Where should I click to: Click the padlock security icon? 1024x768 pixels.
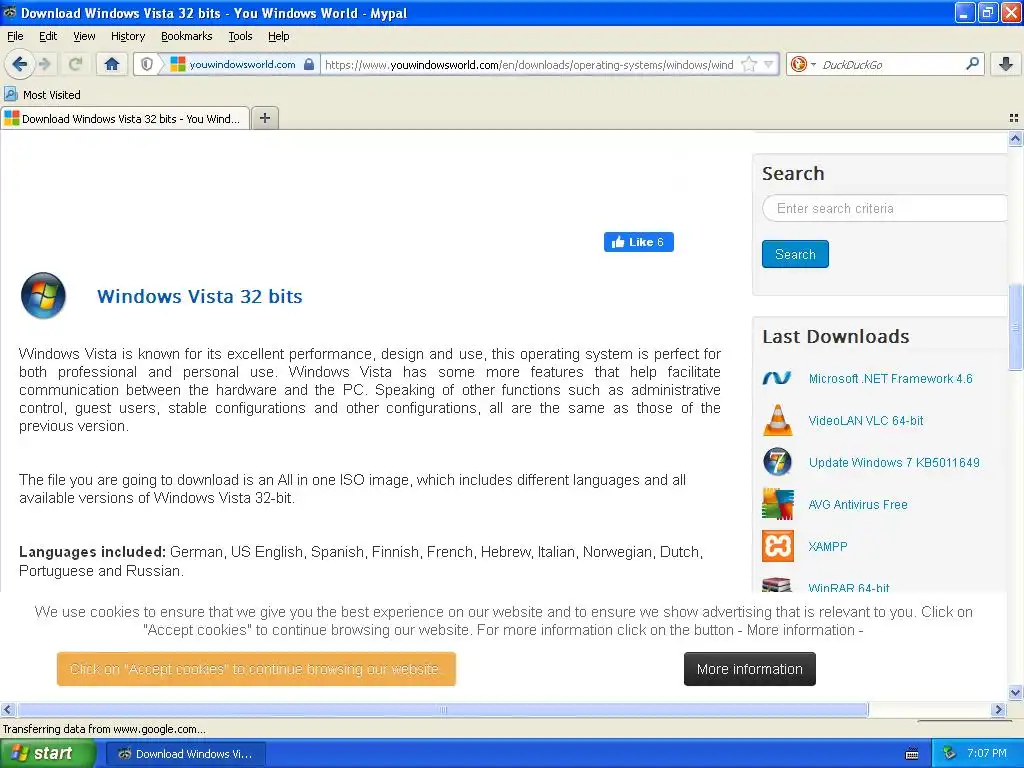[x=309, y=64]
